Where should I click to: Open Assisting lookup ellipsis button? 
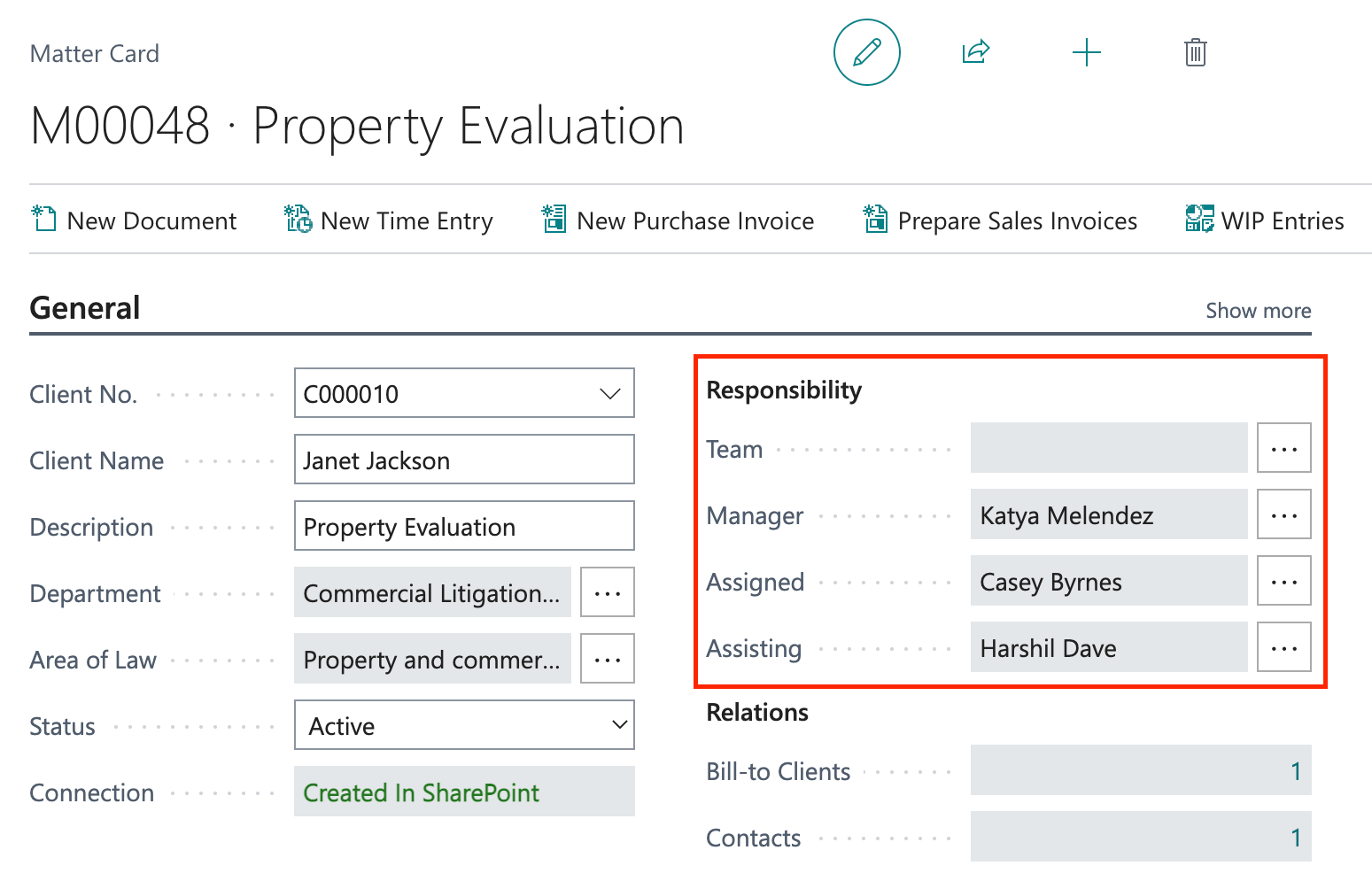point(1284,647)
